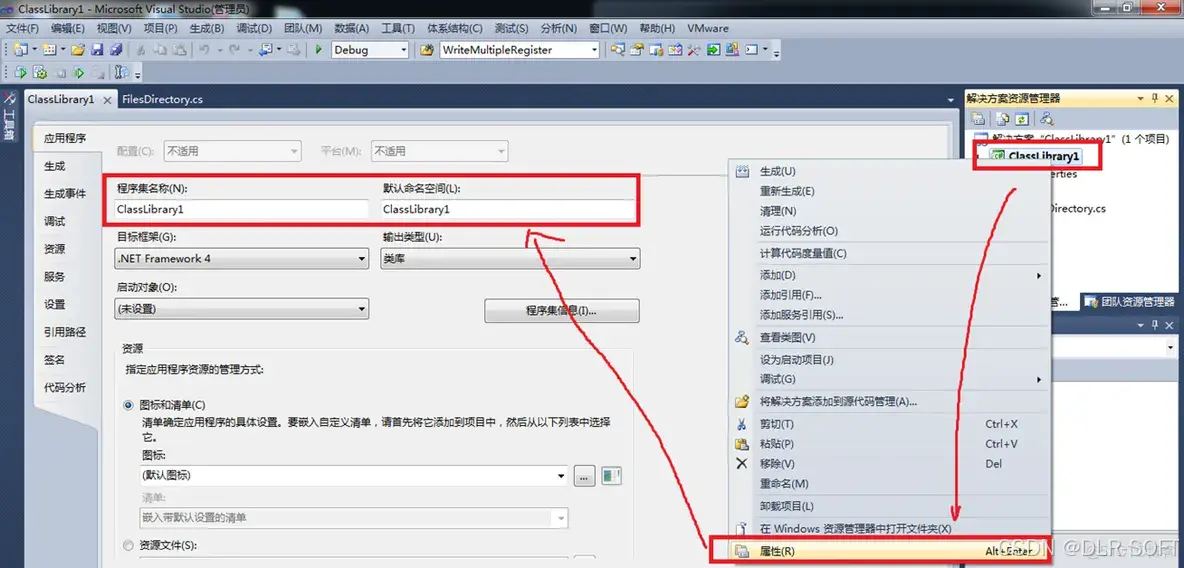Open the 生成事件 side tab
This screenshot has width=1184, height=568.
point(65,193)
